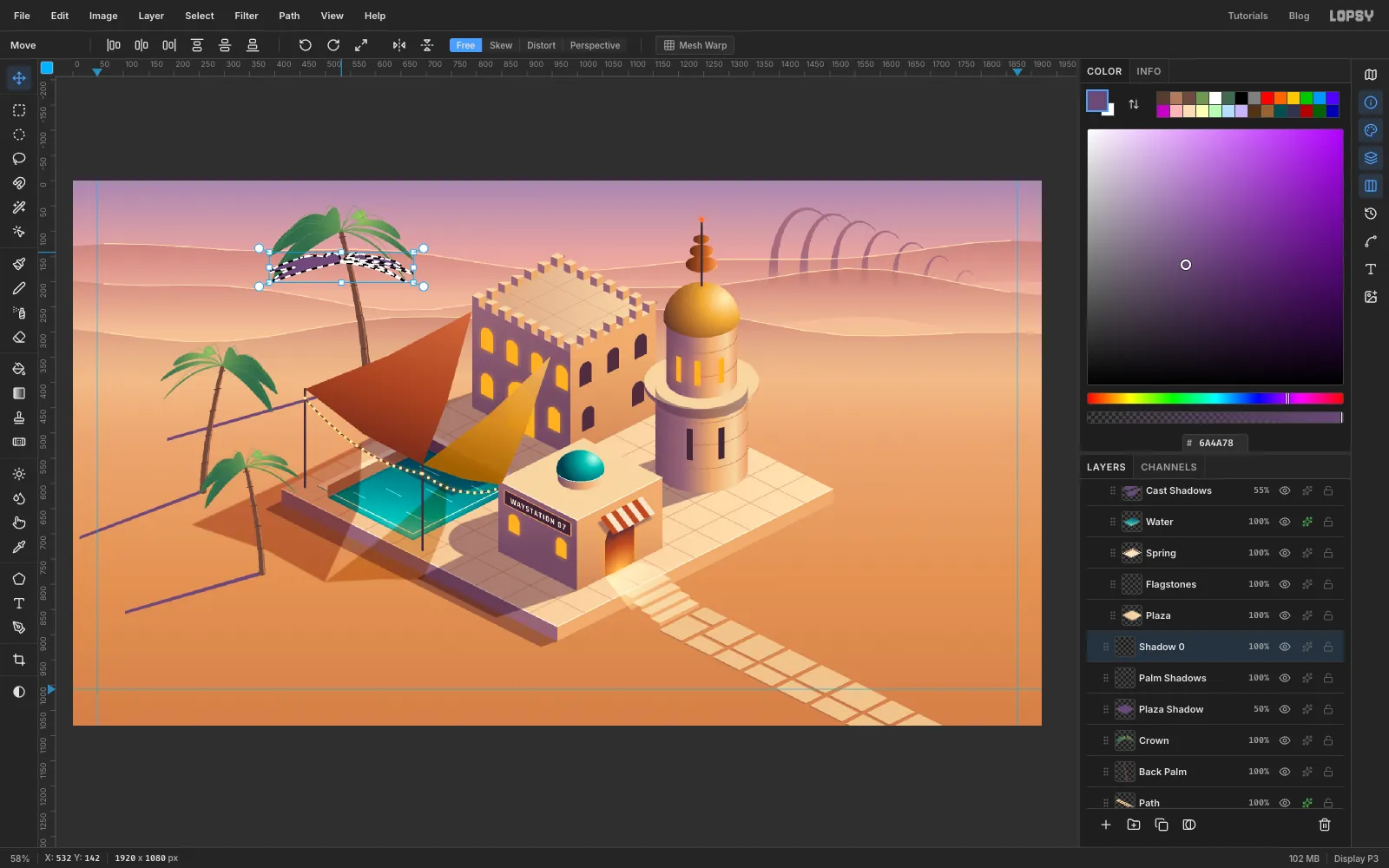The height and width of the screenshot is (868, 1389).
Task: Click the Mesh Warp button
Action: pos(694,45)
